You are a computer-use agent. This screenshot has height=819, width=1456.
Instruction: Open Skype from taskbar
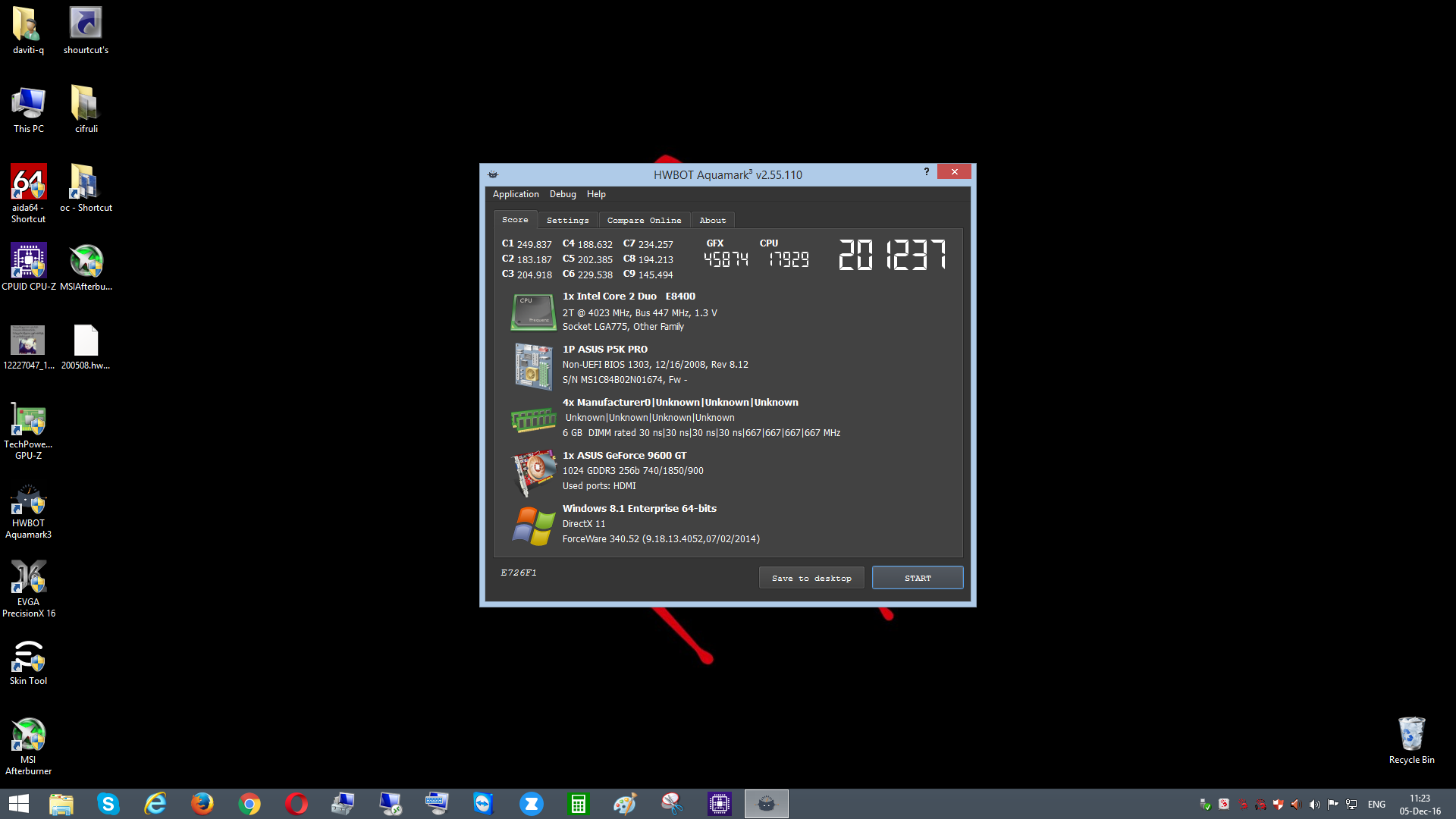[x=108, y=804]
